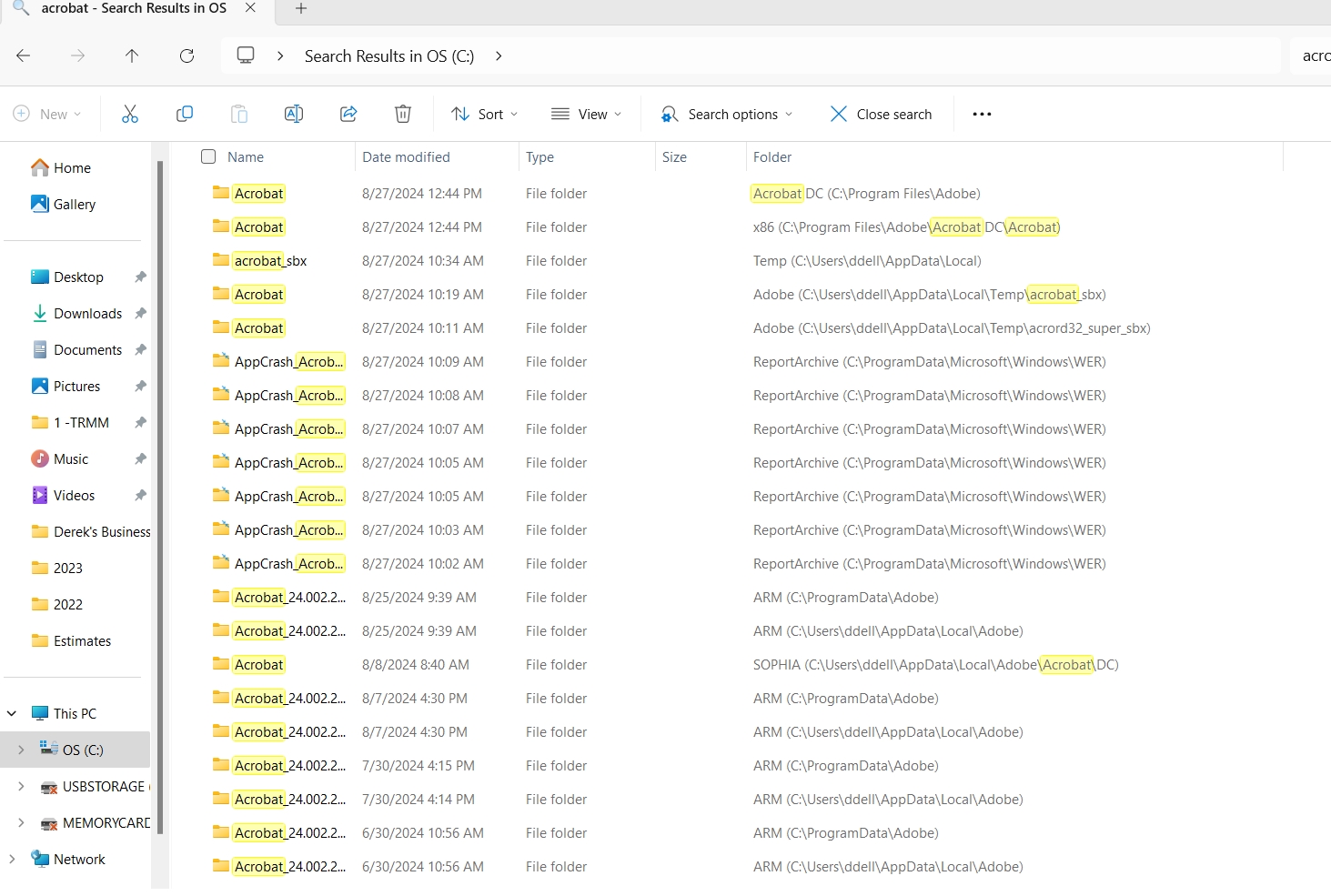Click the Paste icon in toolbar
The image size is (1331, 896).
238,114
